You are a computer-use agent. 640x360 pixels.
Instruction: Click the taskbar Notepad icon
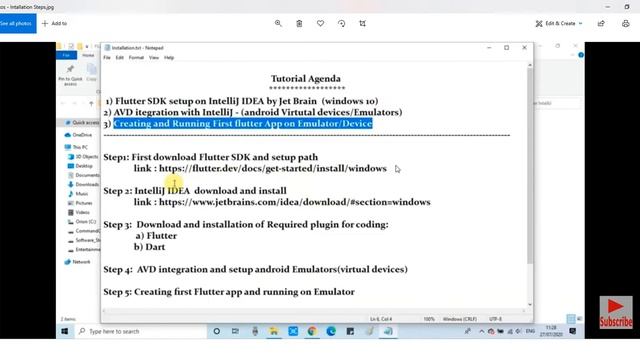(388, 331)
